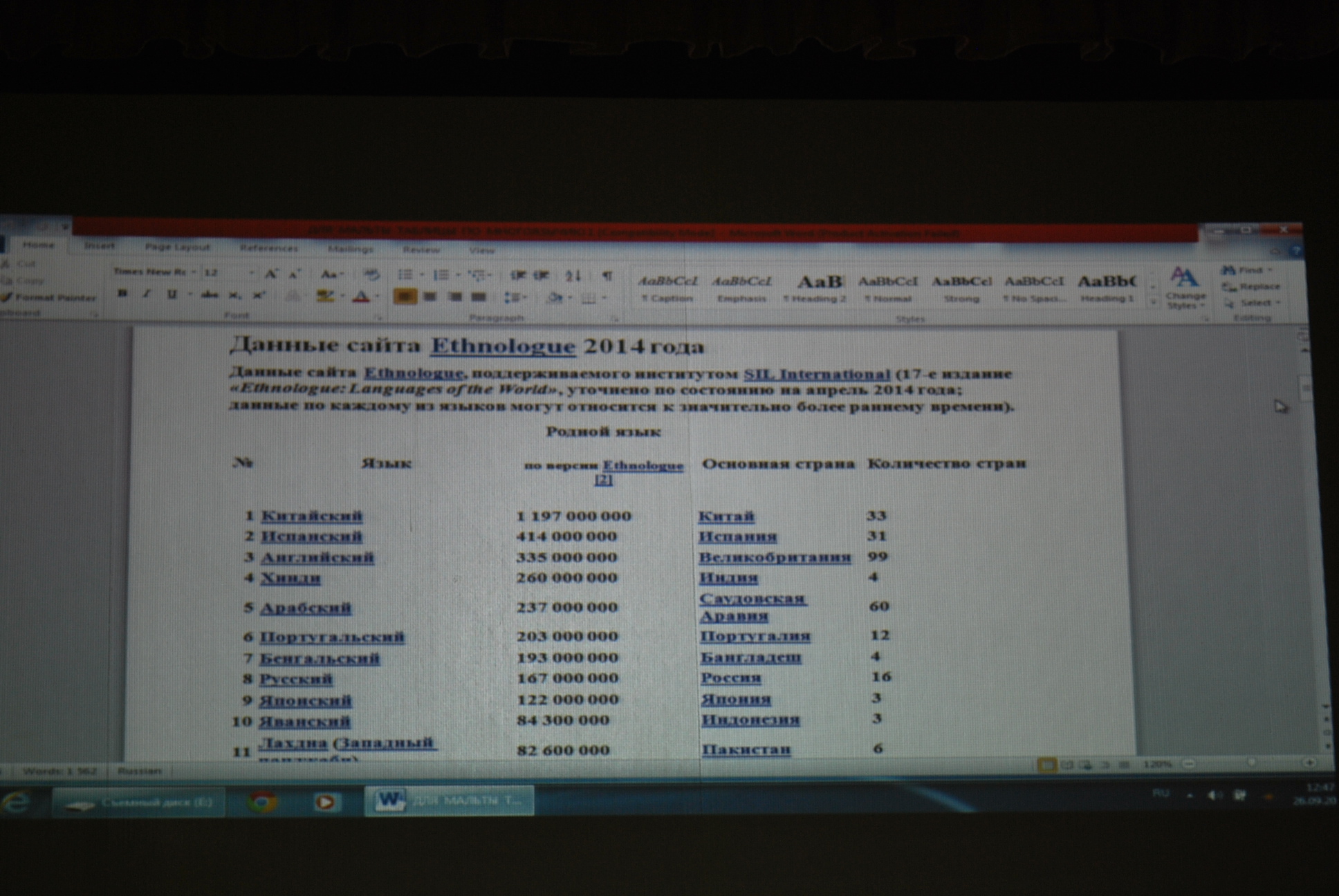The image size is (1339, 896).
Task: Expand the Font Color dropdown arrow
Action: 378,297
